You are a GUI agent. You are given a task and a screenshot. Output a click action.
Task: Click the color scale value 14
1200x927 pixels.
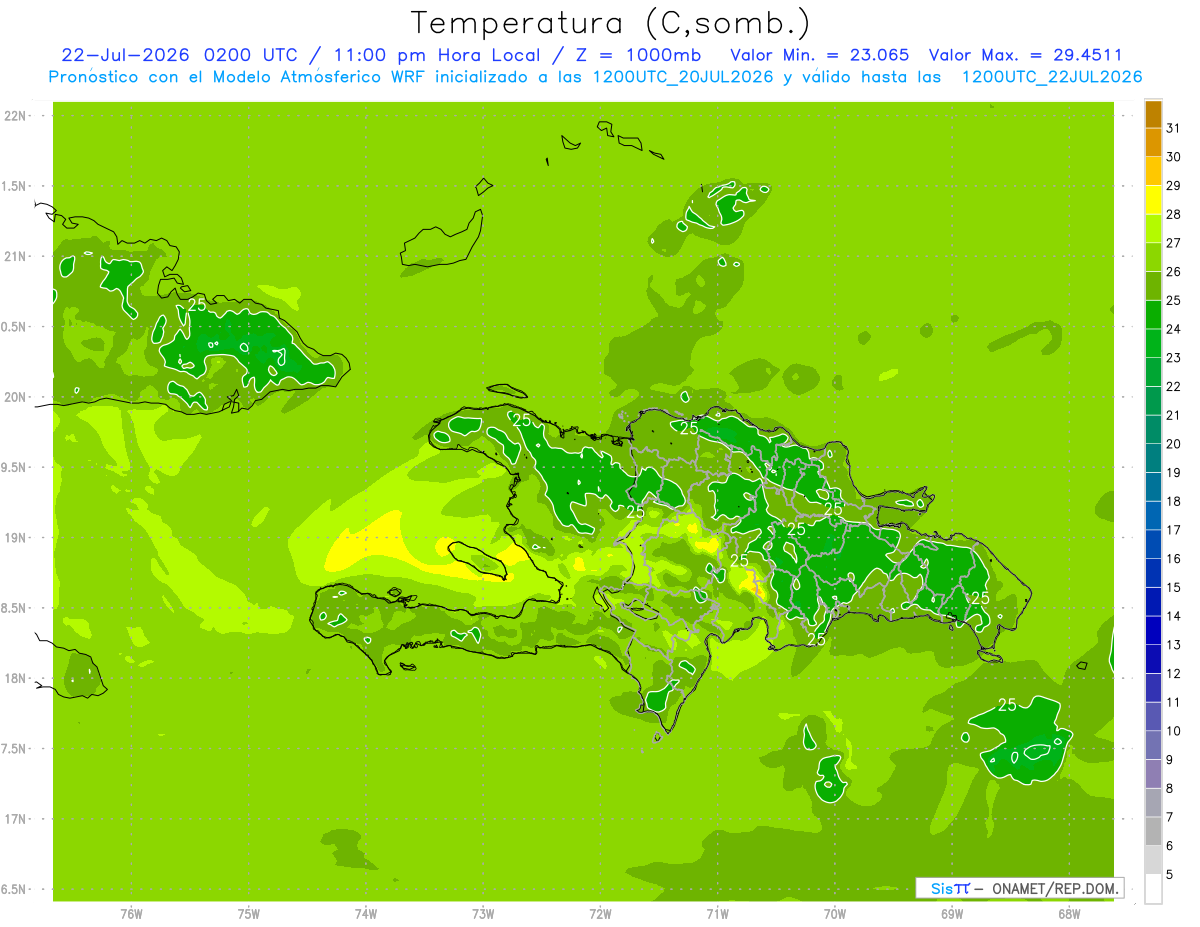tap(1173, 616)
